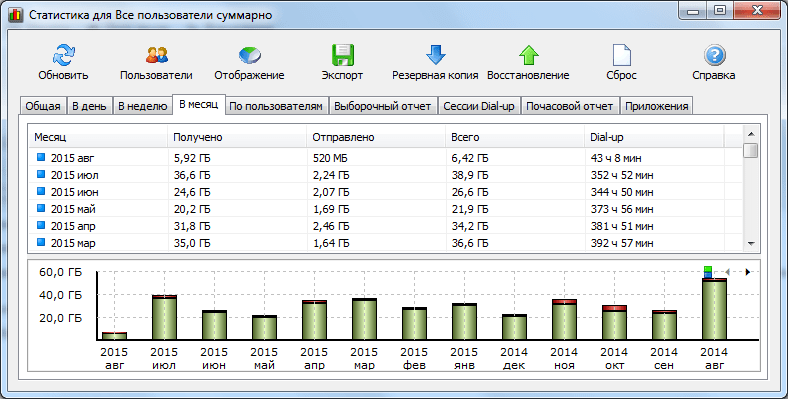788x399 pixels.
Task: Click the 2015 мар chart bar
Action: [x=364, y=319]
